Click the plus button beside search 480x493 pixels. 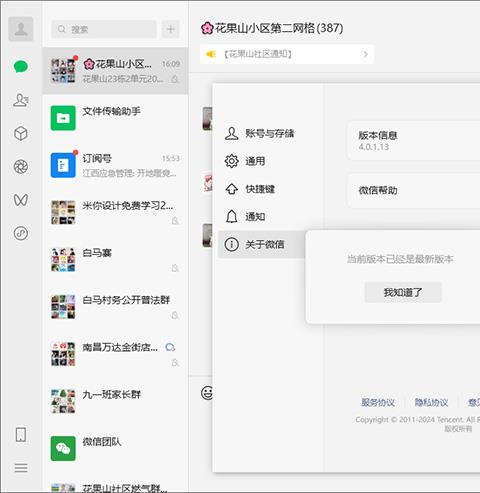pyautogui.click(x=171, y=29)
